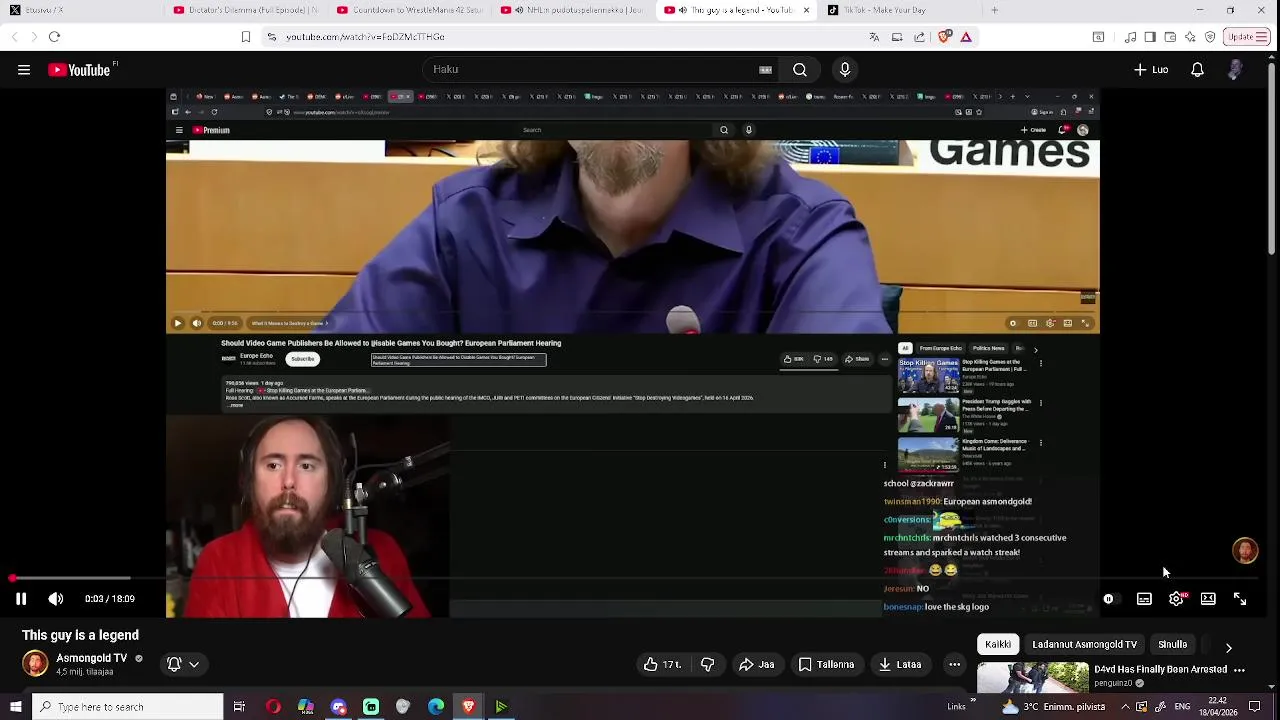Open Microsoft Edge from the taskbar
The height and width of the screenshot is (720, 1280).
436,707
